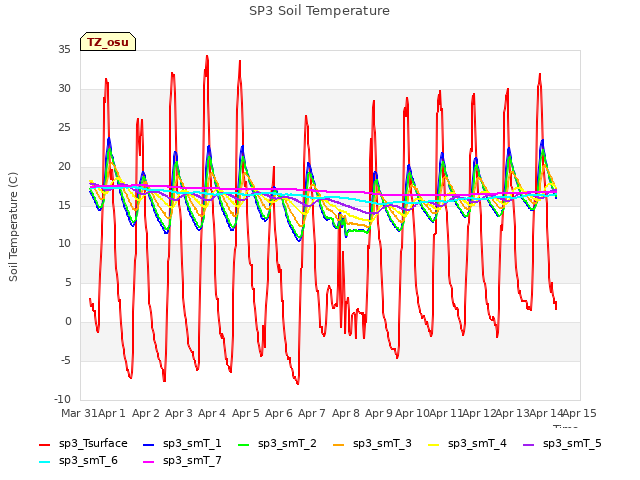Click the 25 y-axis tick label
Screen dimensions: 640x480
(64, 128)
